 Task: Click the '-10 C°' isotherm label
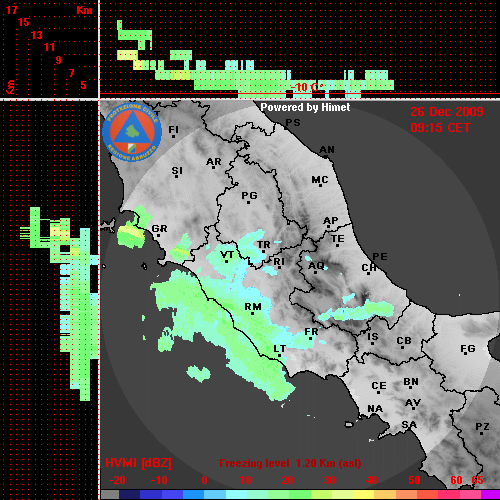pyautogui.click(x=307, y=87)
